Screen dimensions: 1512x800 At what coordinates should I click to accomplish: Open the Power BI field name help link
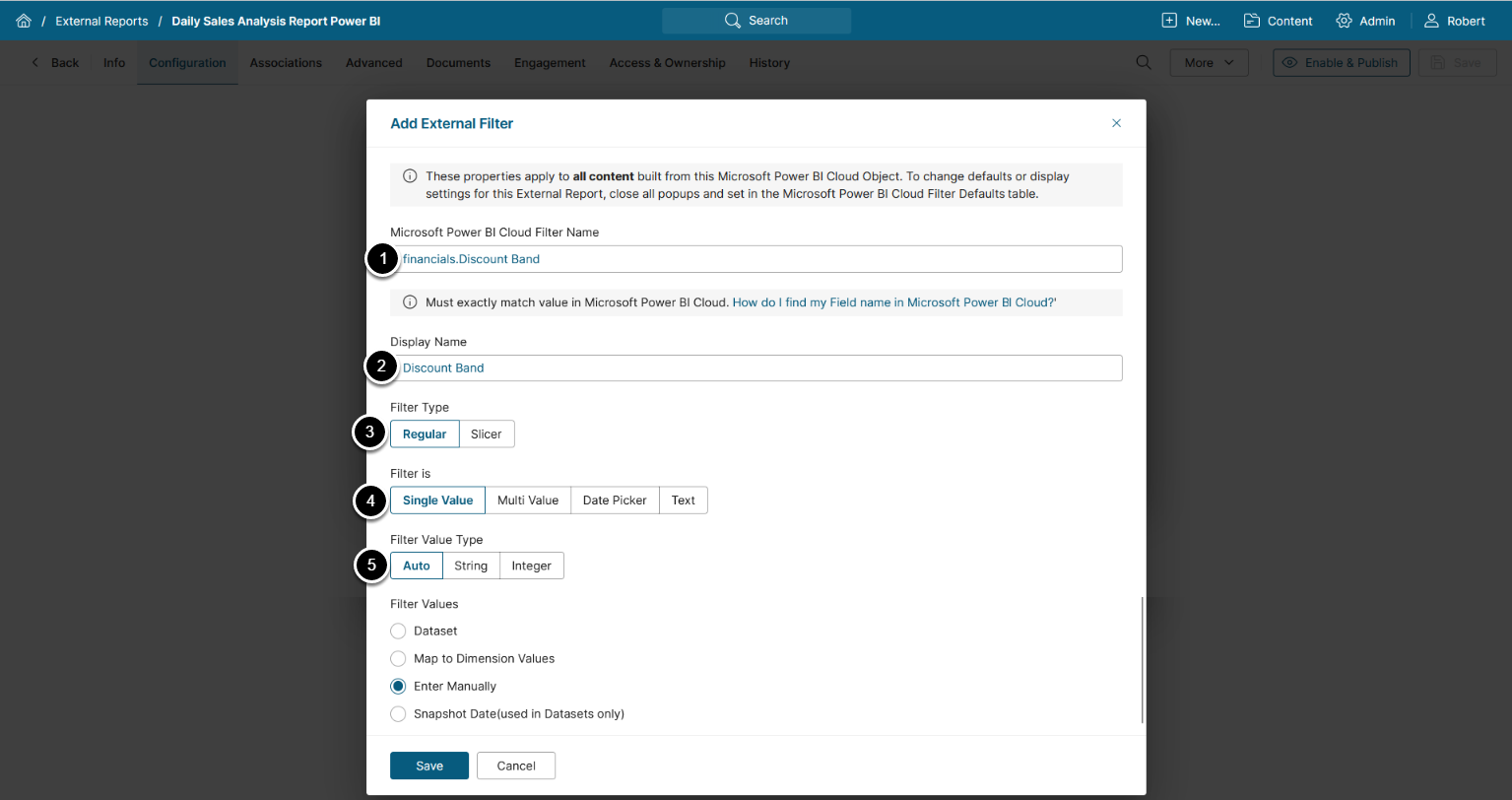point(893,302)
